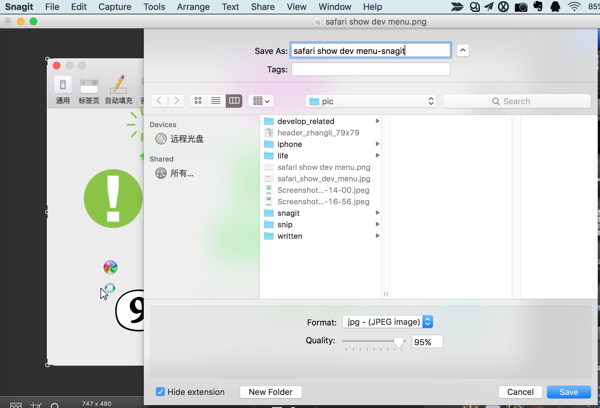Click the circled X icon in menu bar
The height and width of the screenshot is (408, 600).
[x=504, y=7]
